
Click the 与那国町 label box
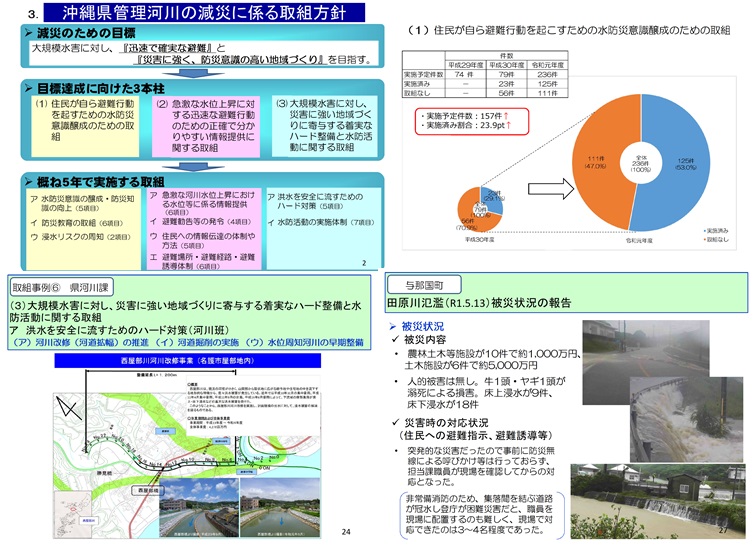pos(424,285)
